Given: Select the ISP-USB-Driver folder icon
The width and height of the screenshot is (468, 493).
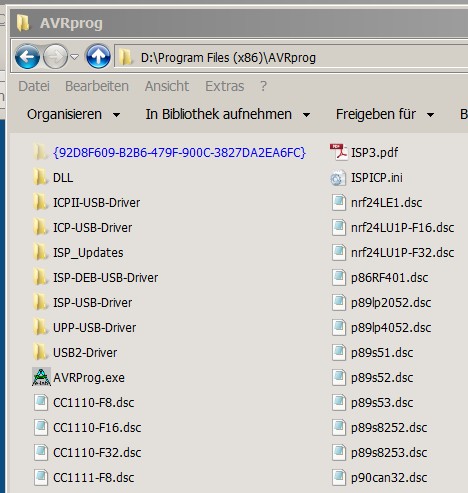Looking at the screenshot, I should [41, 302].
